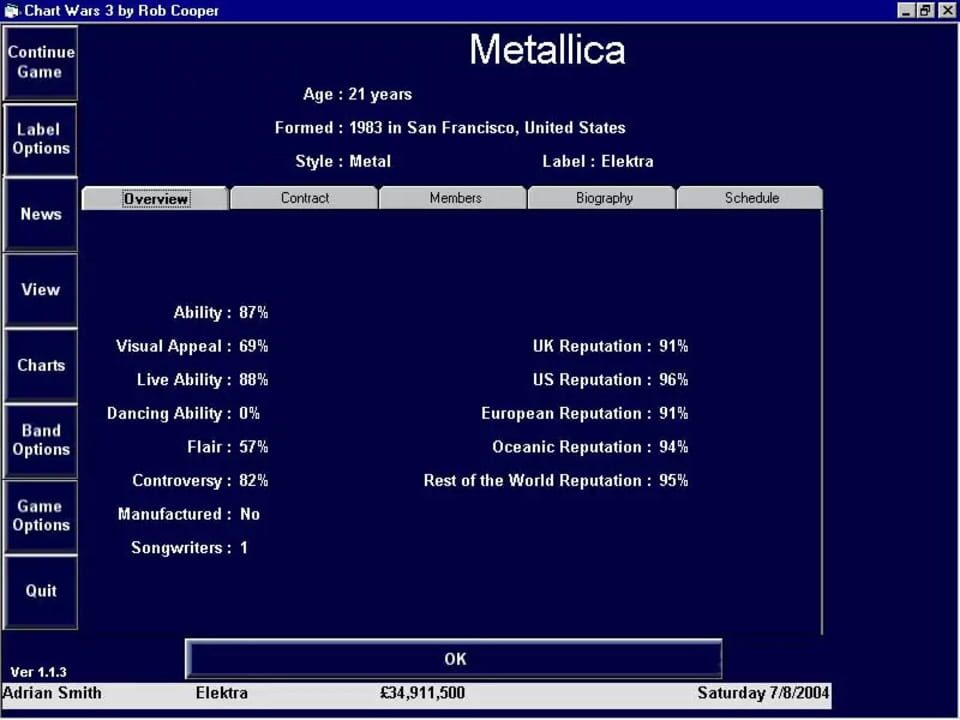This screenshot has height=720, width=960.
Task: Click the View button in the sidebar
Action: 40,289
